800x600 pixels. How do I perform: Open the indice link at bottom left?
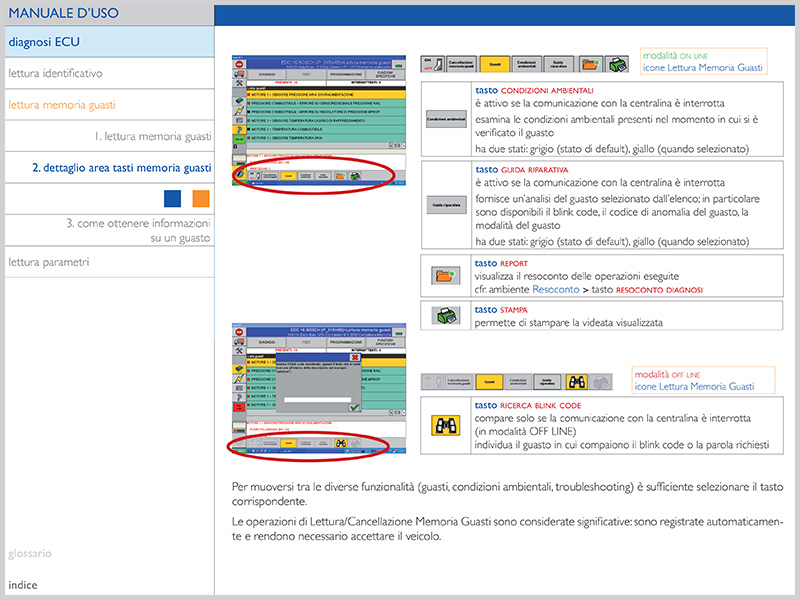tap(23, 585)
